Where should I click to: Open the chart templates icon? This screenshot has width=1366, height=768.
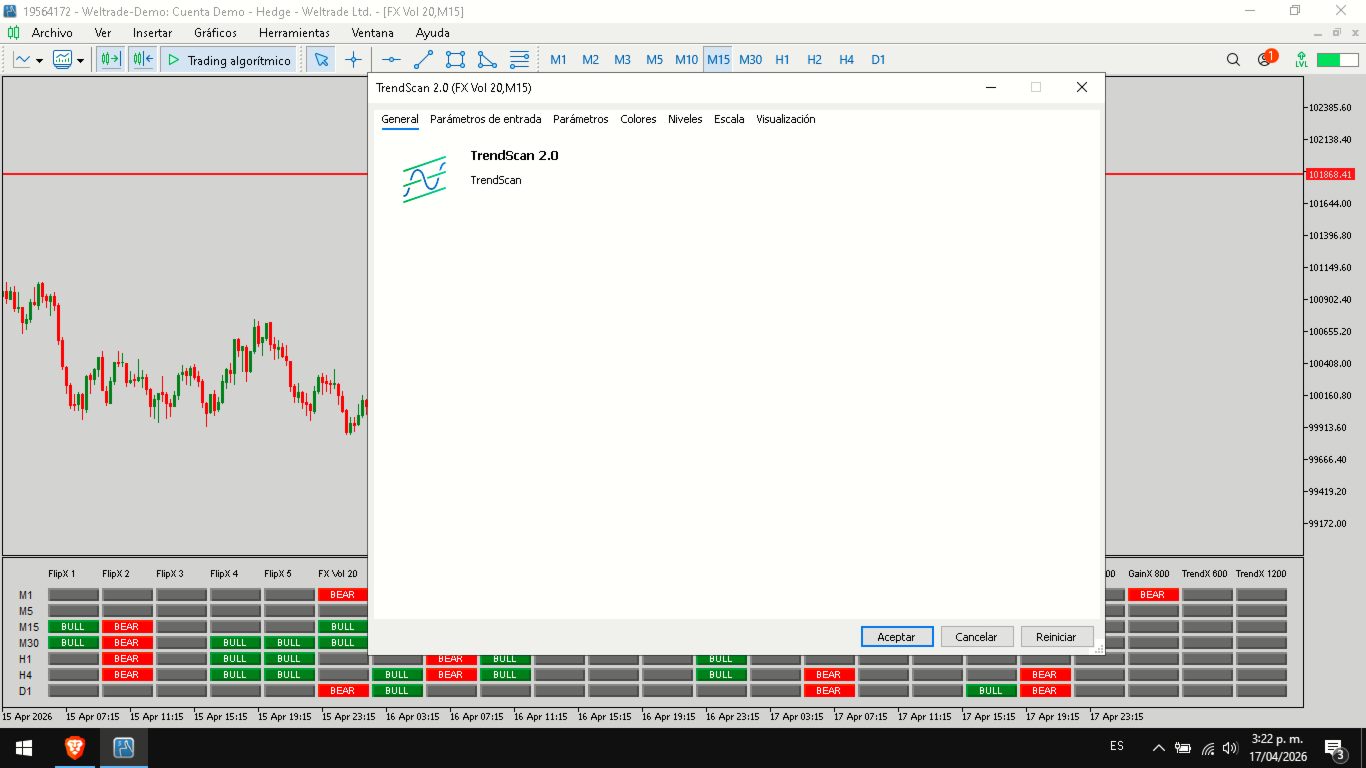coord(63,60)
